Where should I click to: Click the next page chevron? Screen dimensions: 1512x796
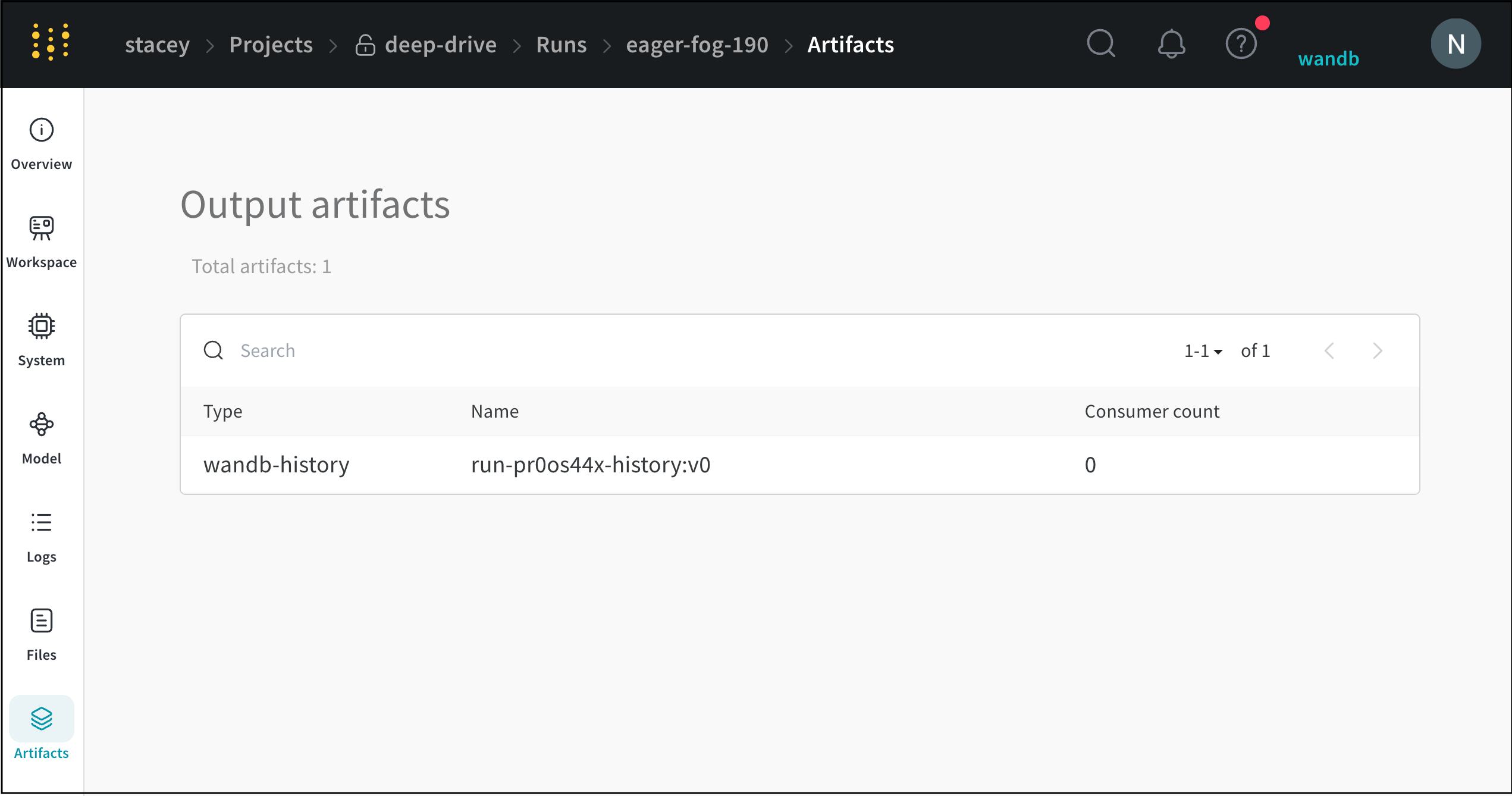1378,351
